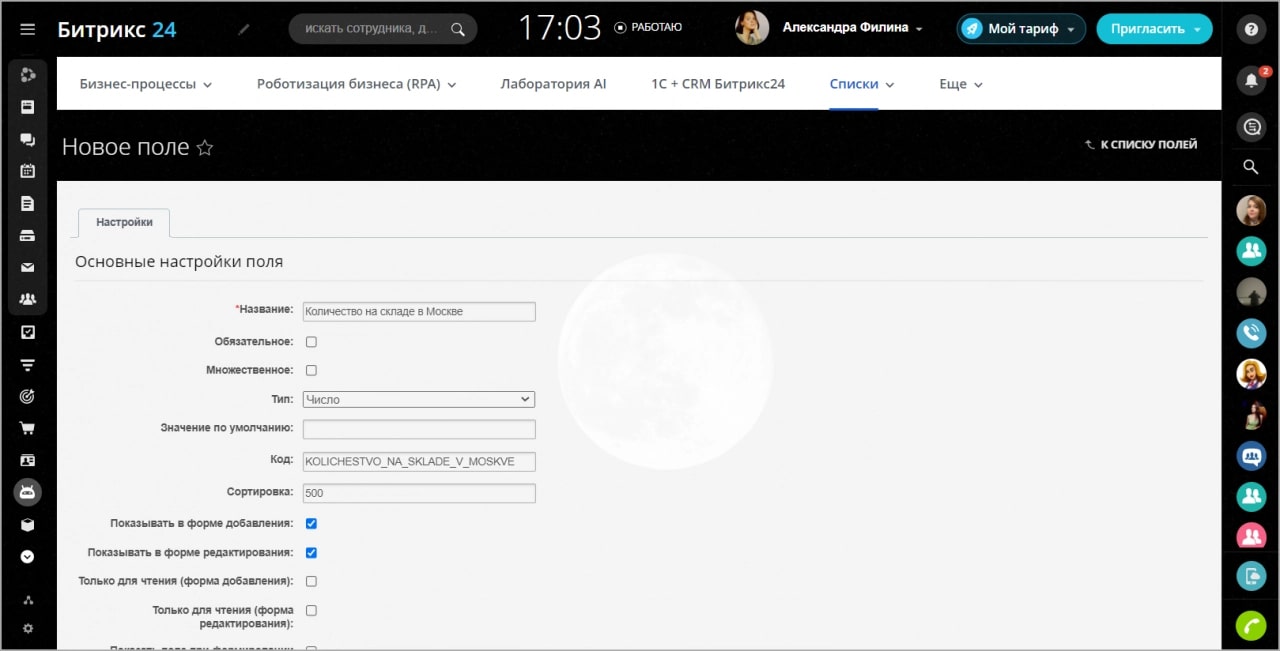
Task: Click the mail envelope icon in sidebar
Action: tap(27, 267)
